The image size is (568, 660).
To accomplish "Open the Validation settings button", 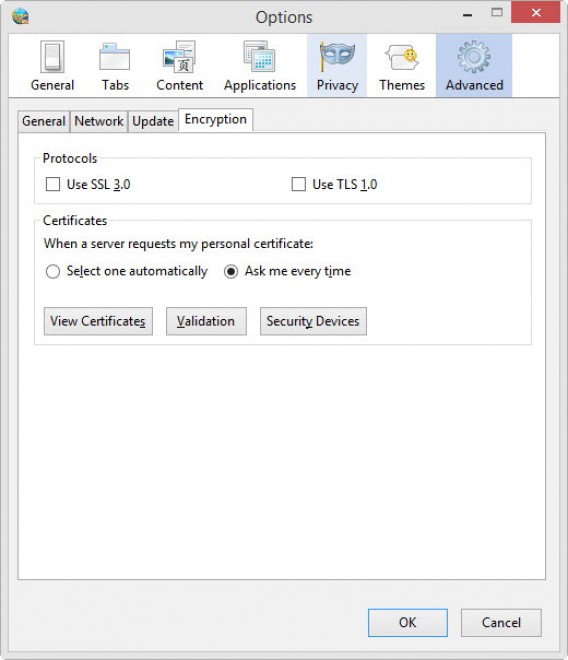I will [x=206, y=321].
